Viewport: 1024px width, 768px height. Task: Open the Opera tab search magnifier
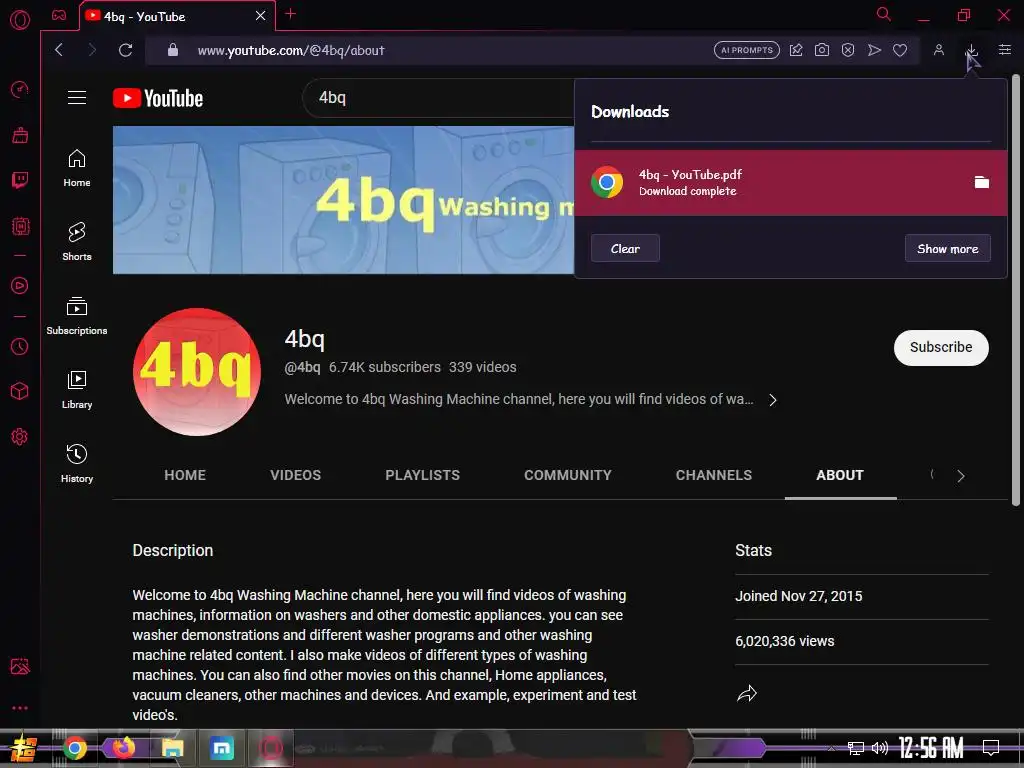[x=883, y=14]
